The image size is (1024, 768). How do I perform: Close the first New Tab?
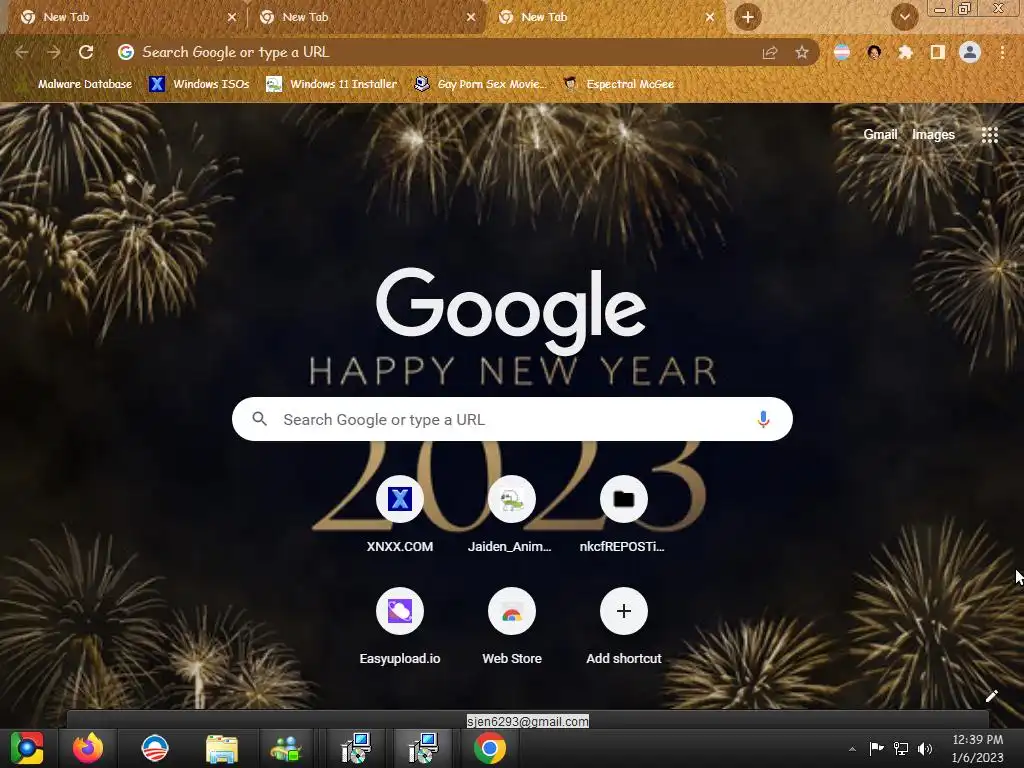232,17
